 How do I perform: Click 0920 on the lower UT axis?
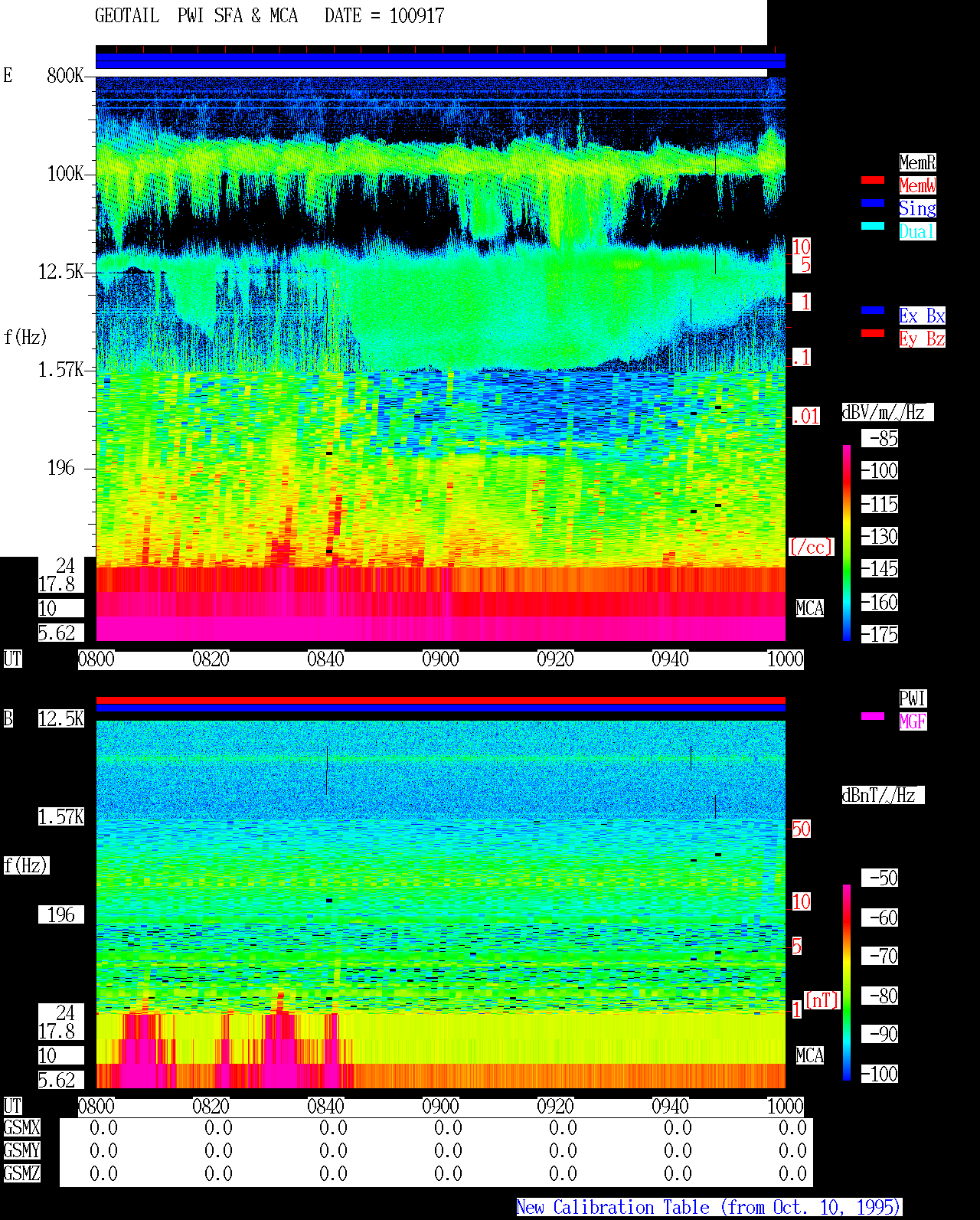pos(556,1106)
